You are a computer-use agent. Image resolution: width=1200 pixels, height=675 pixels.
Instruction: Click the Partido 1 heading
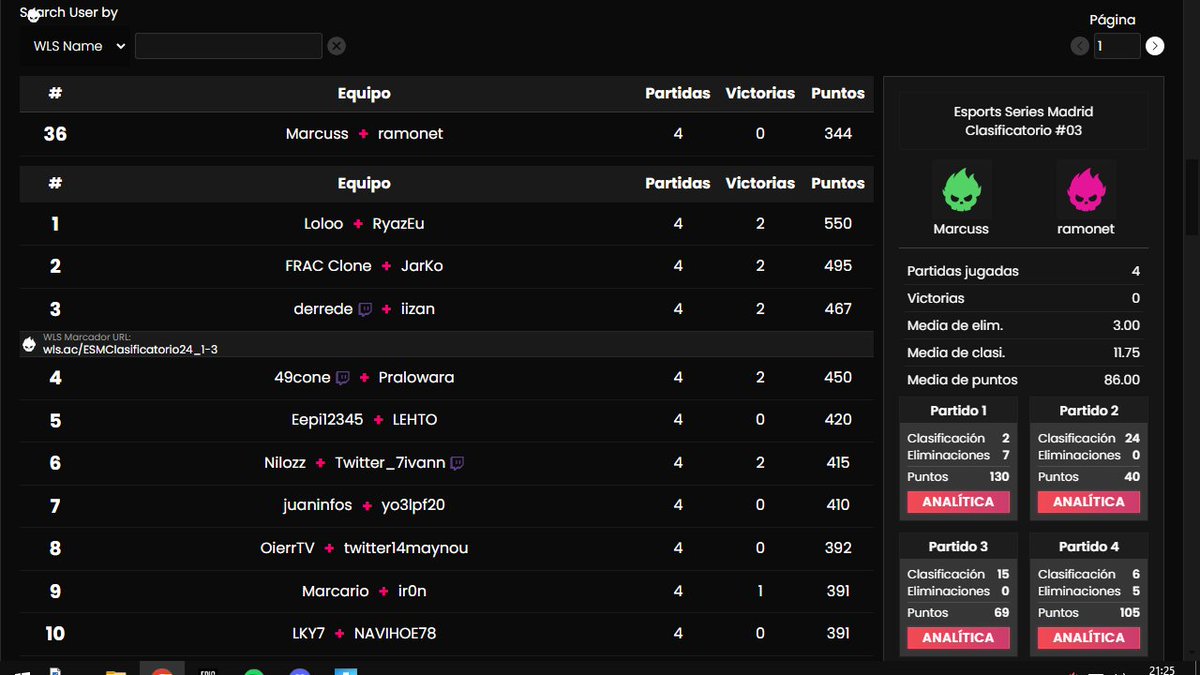pyautogui.click(x=958, y=410)
